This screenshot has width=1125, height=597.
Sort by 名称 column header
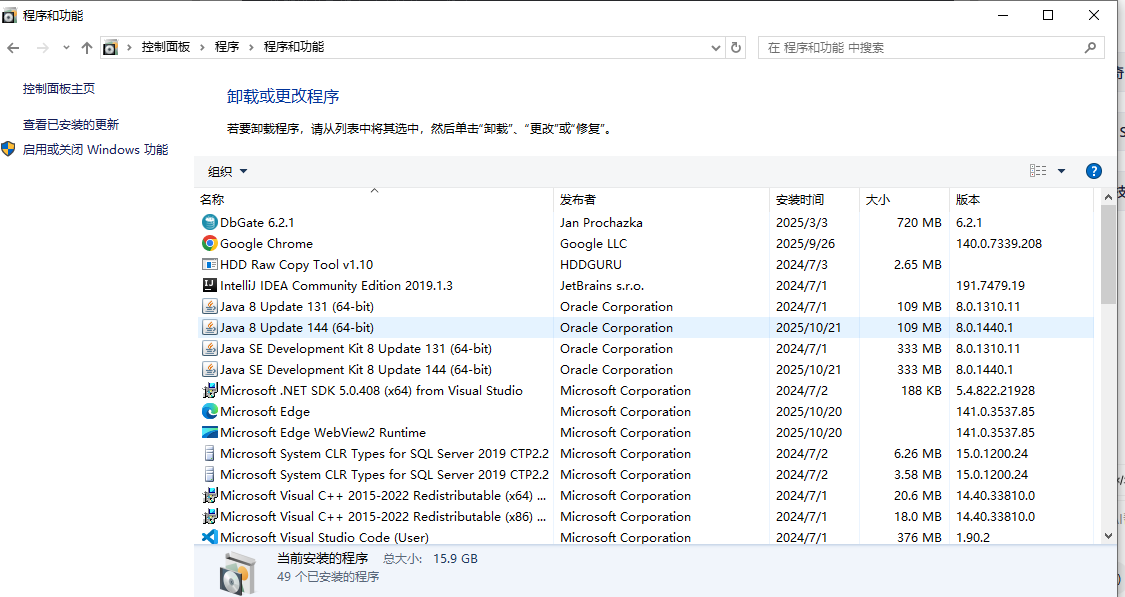coord(375,199)
